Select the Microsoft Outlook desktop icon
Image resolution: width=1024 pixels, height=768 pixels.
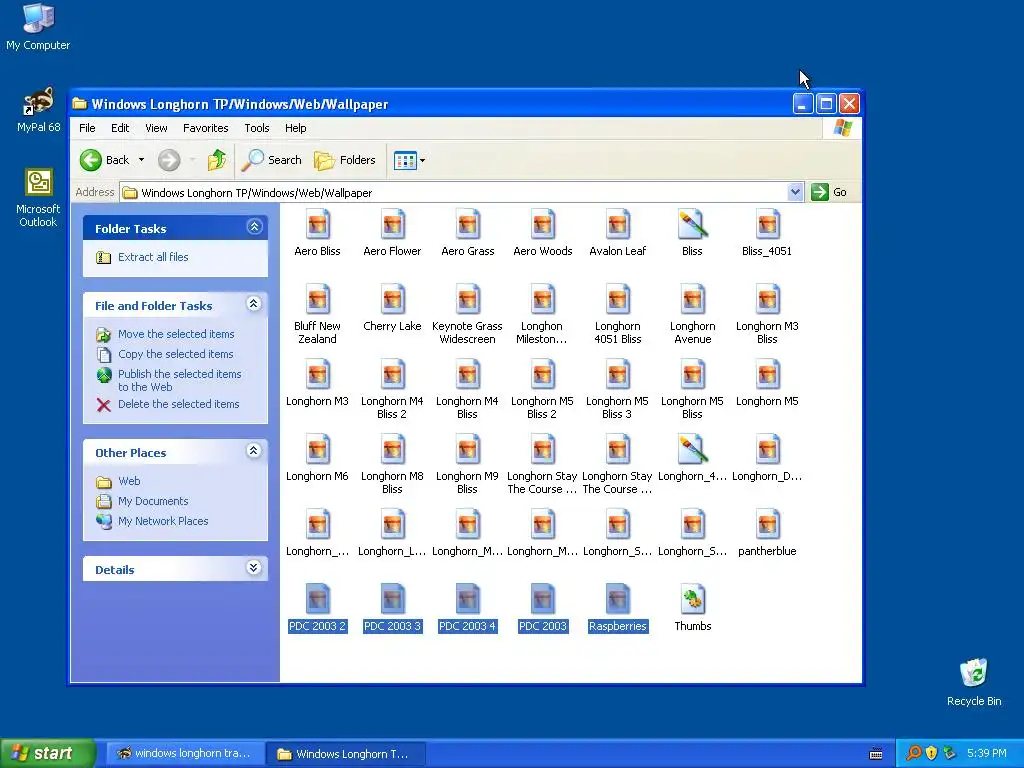[38, 198]
